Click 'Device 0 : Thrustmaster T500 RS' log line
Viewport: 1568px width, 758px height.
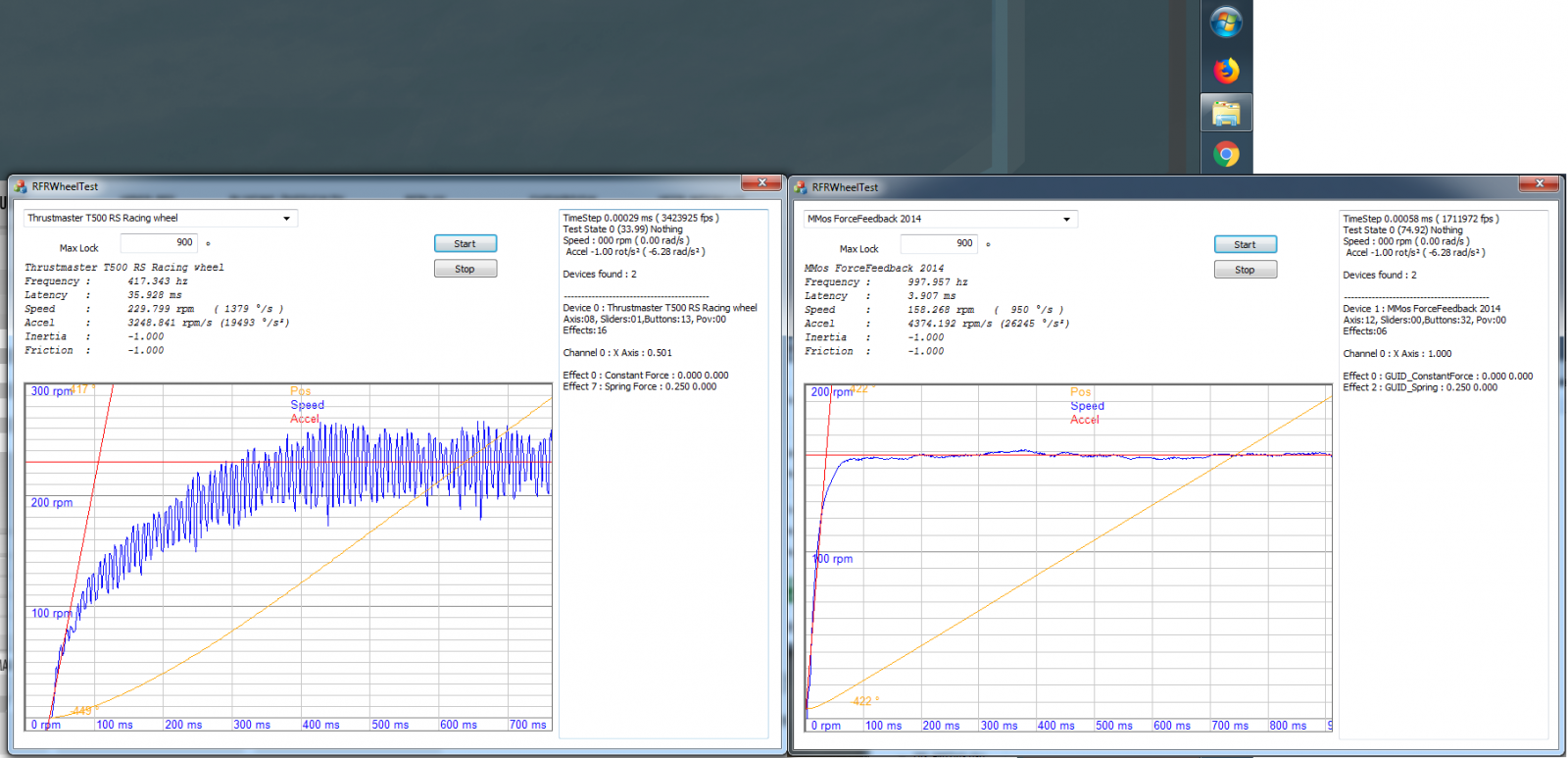tap(660, 308)
